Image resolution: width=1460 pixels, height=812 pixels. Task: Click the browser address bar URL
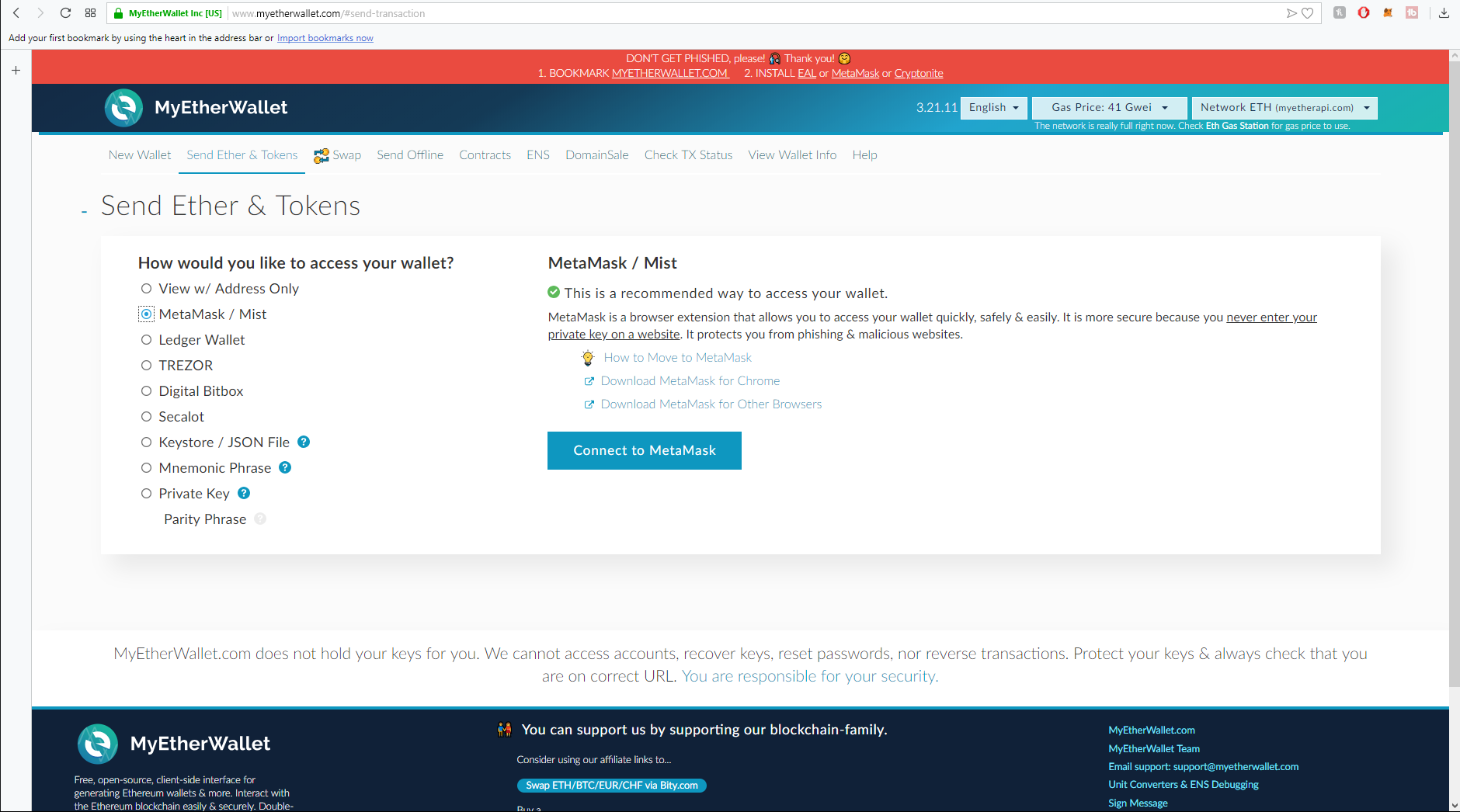point(328,13)
